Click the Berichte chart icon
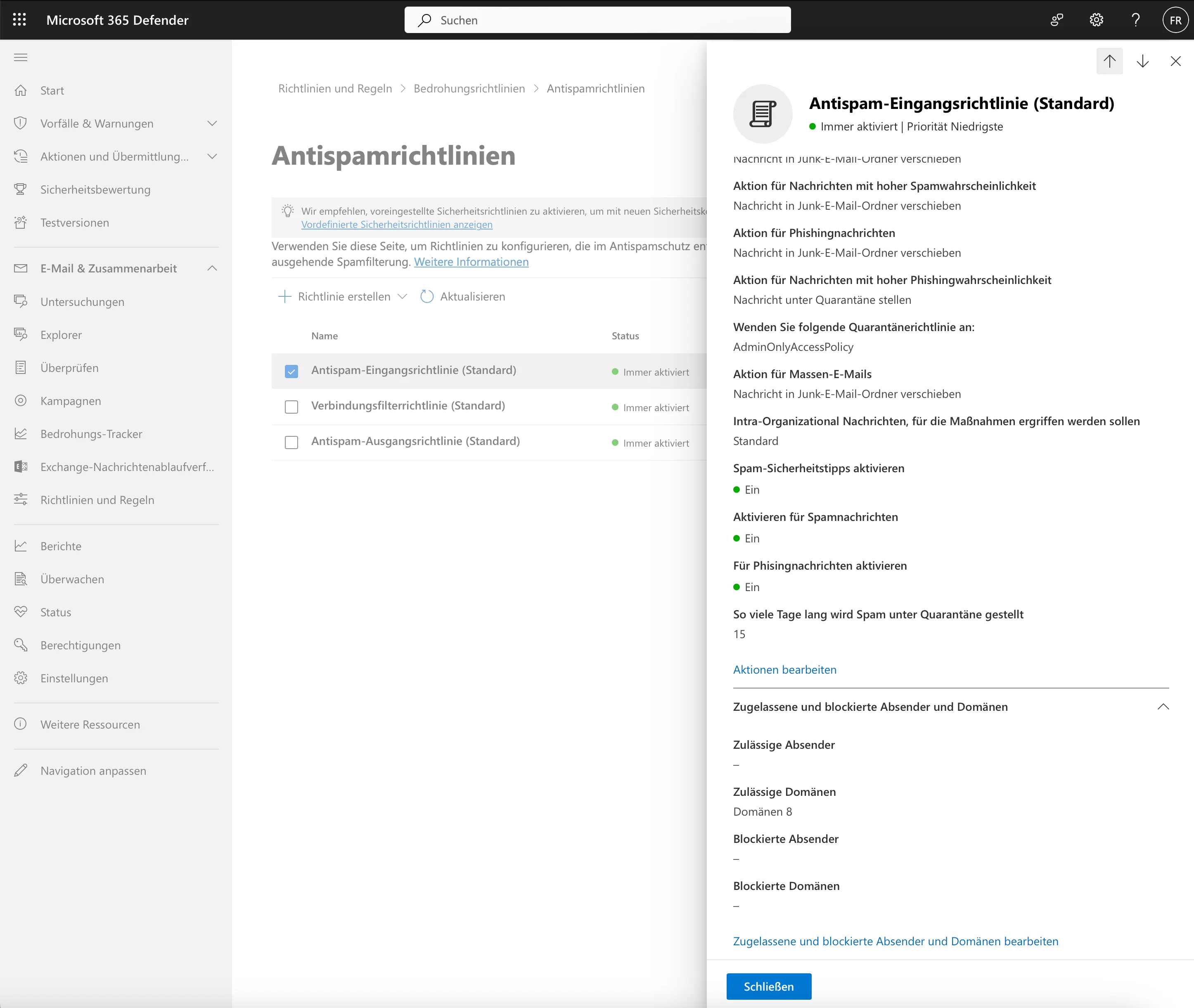This screenshot has width=1194, height=1008. point(21,546)
